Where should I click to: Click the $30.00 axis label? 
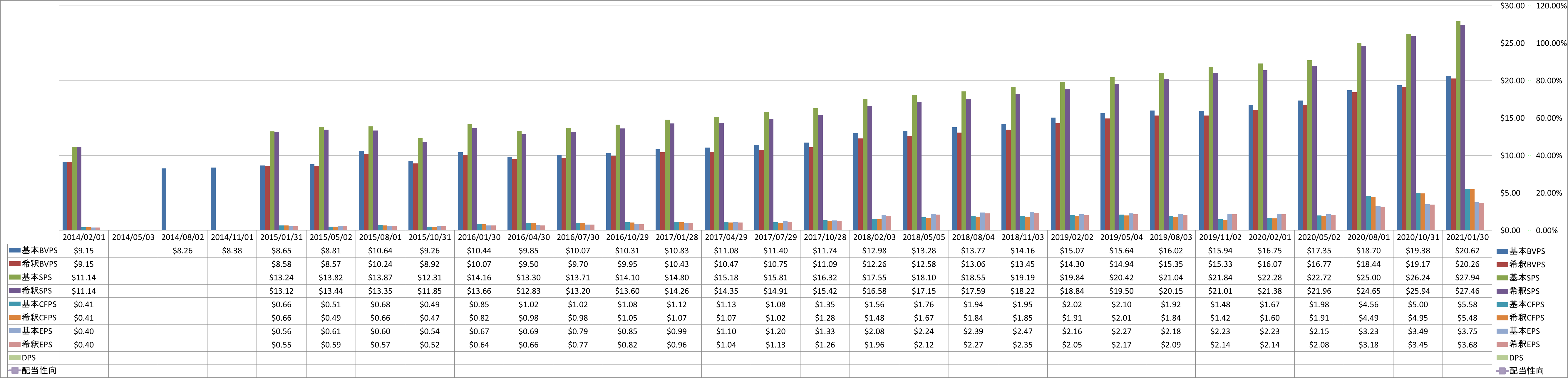(x=1513, y=6)
